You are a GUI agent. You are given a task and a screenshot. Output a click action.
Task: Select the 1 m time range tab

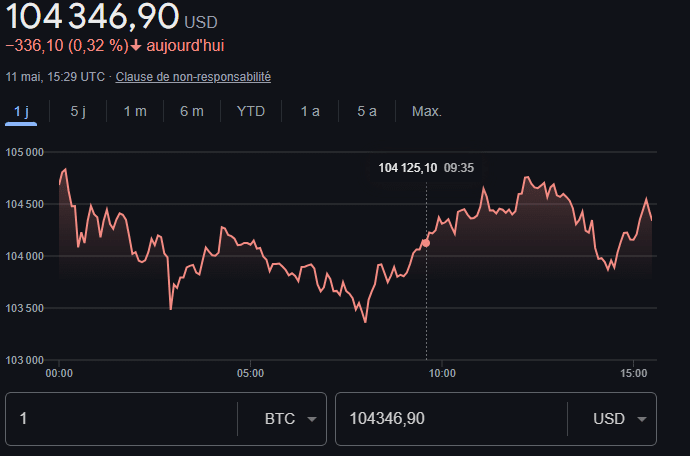click(135, 111)
